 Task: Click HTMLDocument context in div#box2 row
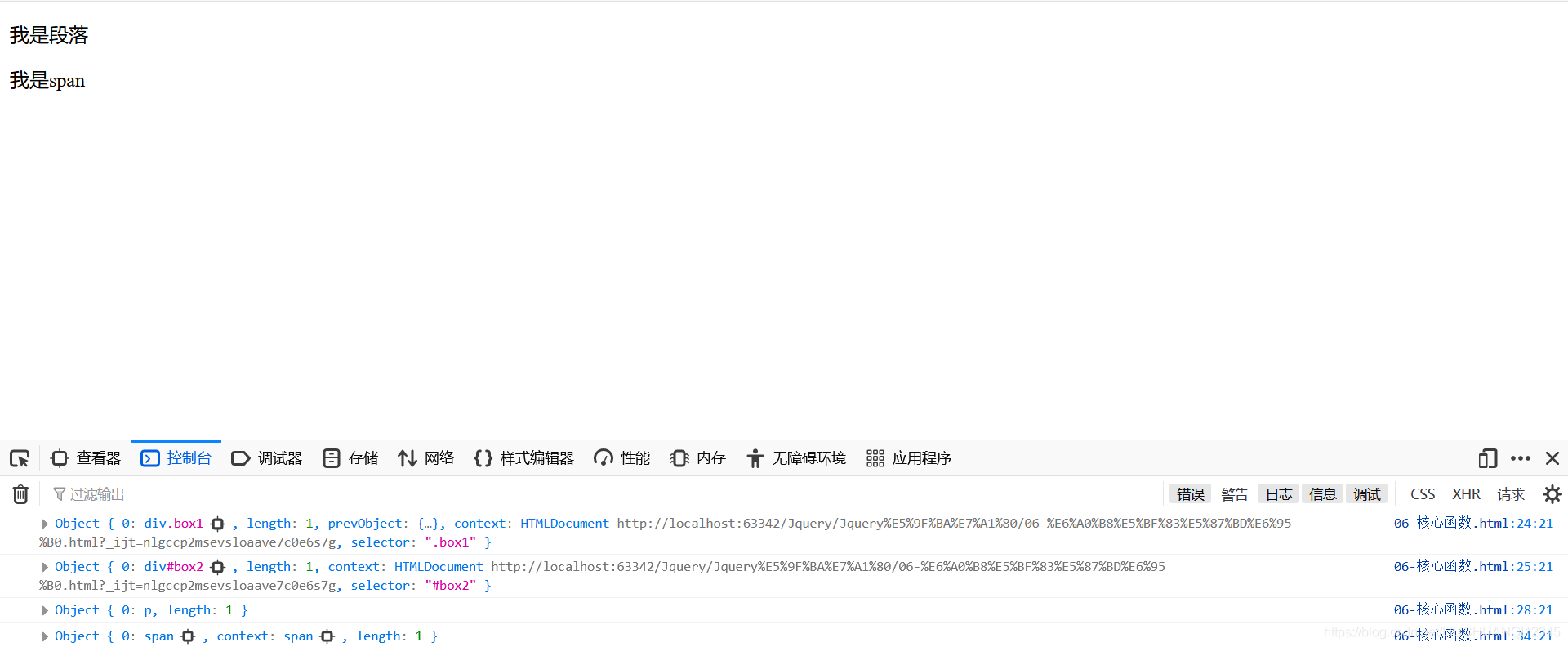pos(439,567)
